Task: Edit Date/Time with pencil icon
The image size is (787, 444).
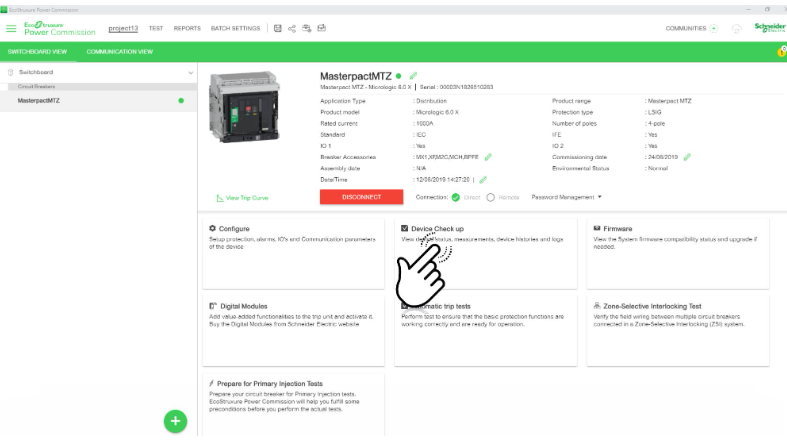Action: [483, 180]
